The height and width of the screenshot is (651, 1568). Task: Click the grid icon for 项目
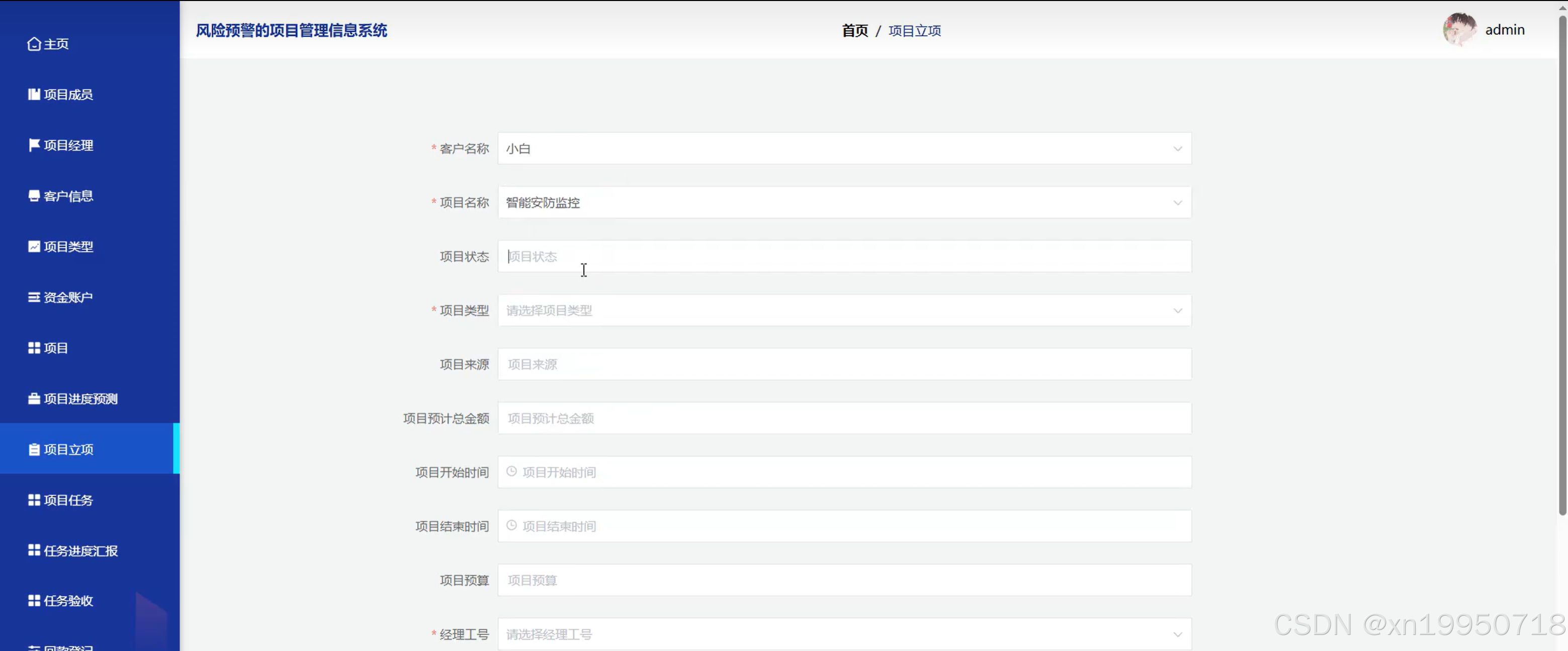coord(34,348)
